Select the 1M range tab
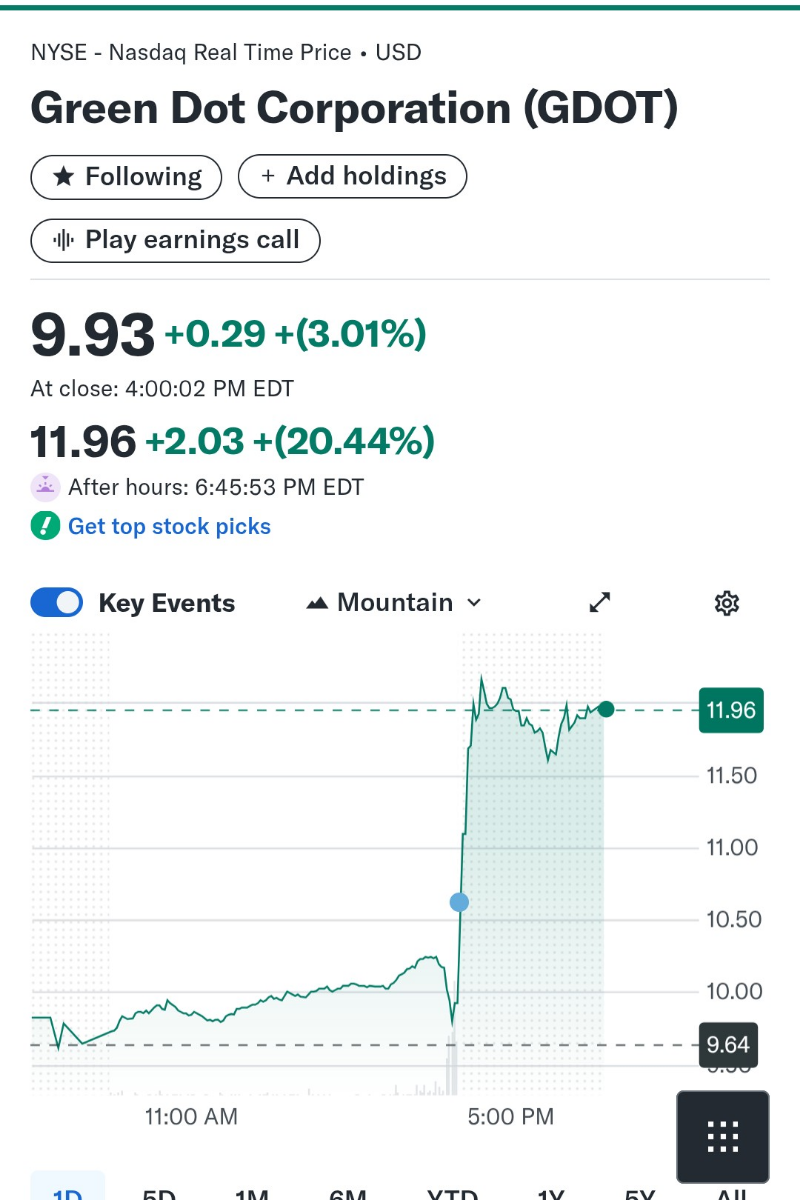This screenshot has width=800, height=1200. [x=252, y=1192]
